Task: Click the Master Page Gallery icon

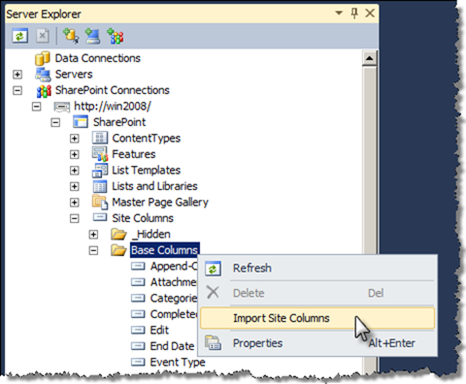Action: (100, 202)
